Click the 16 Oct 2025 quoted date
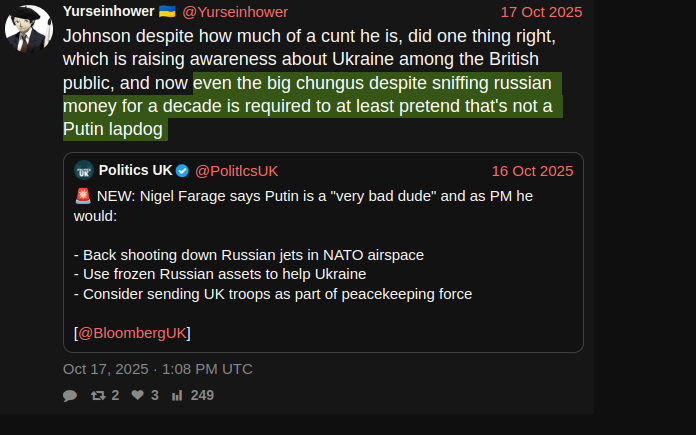Viewport: 696px width, 435px height. click(533, 171)
